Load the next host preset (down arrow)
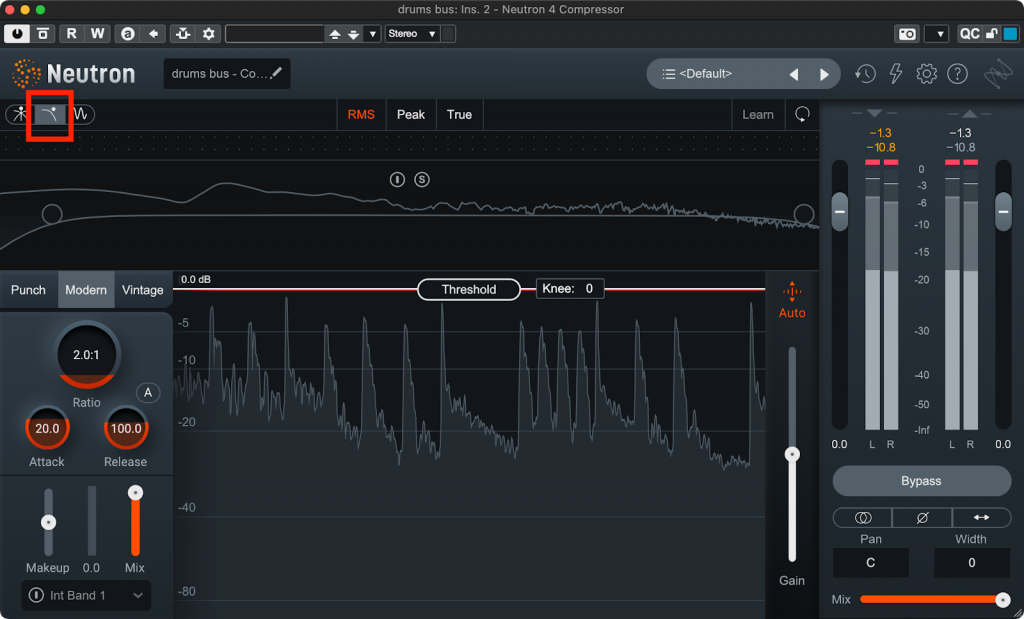1024x619 pixels. (353, 34)
